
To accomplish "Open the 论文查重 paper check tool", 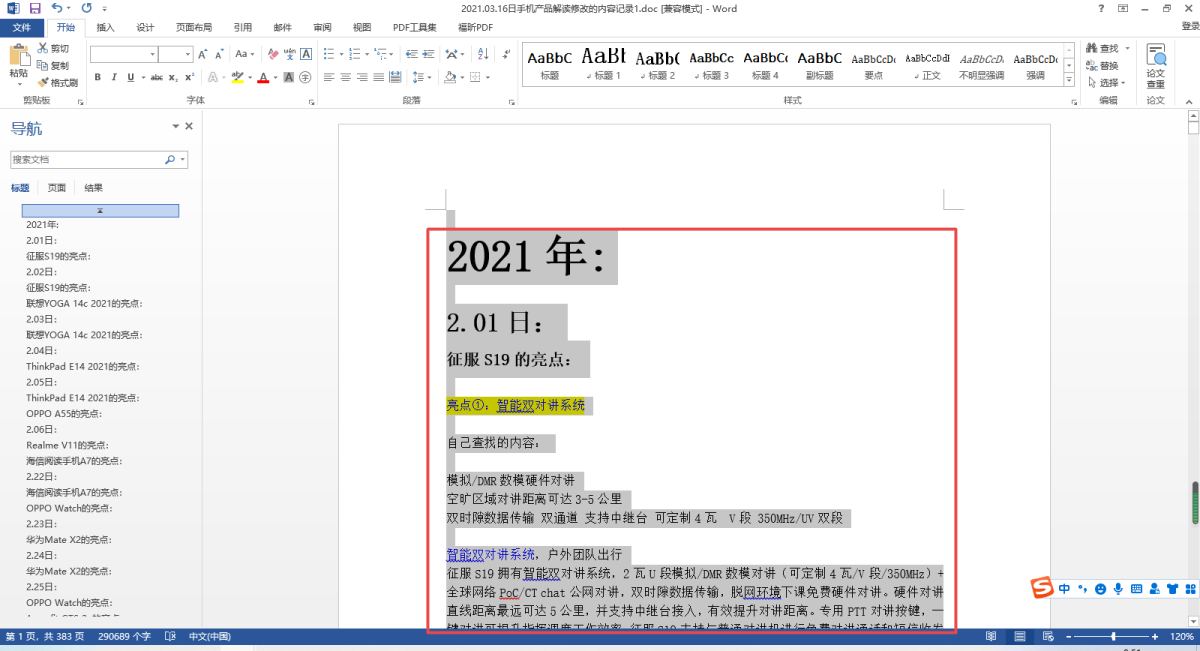I will click(1155, 66).
